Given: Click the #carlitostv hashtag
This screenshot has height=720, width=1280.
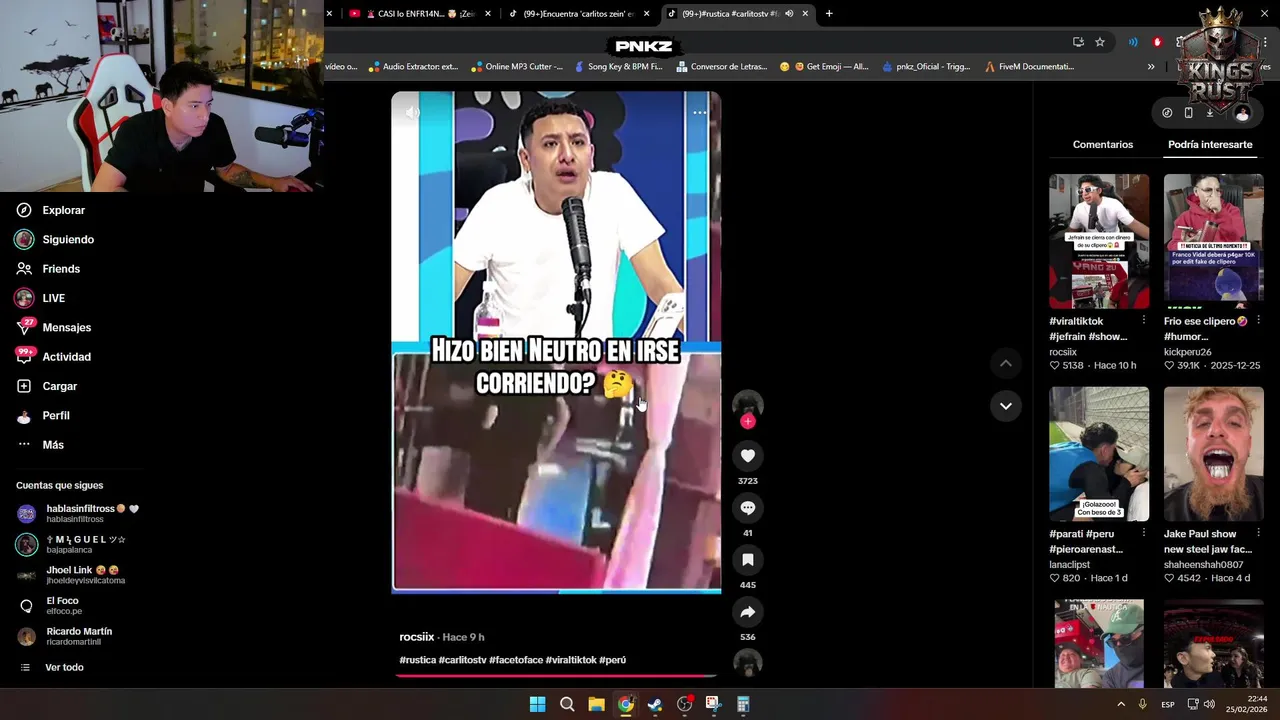Looking at the screenshot, I should tap(462, 660).
